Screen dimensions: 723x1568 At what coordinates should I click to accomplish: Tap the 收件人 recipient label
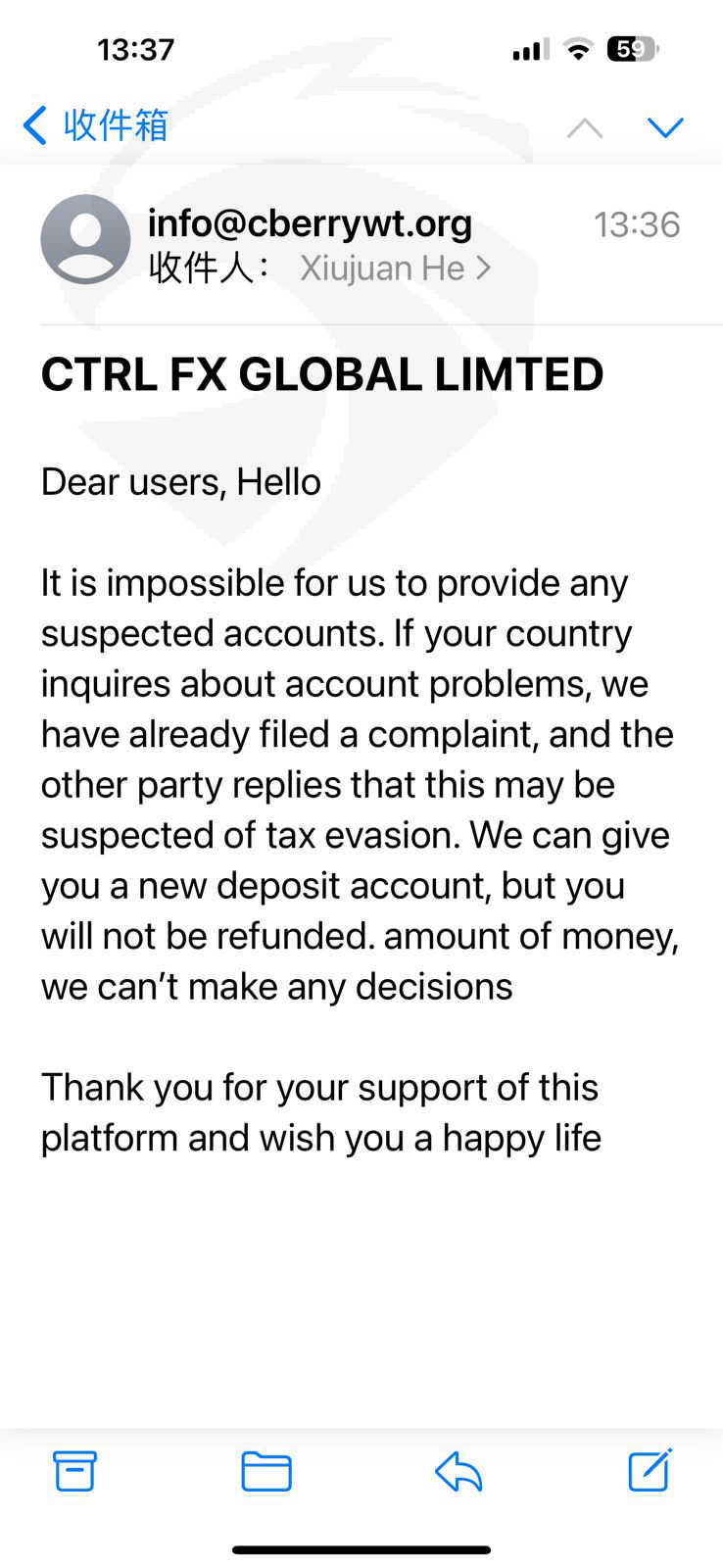click(208, 269)
